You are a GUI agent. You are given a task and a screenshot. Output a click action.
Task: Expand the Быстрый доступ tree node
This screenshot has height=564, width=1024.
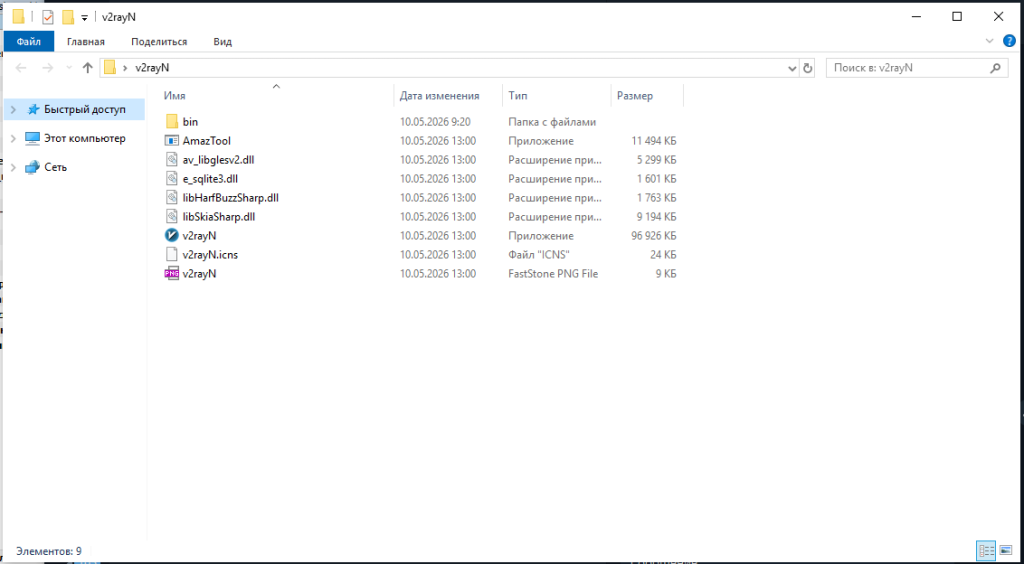[14, 110]
